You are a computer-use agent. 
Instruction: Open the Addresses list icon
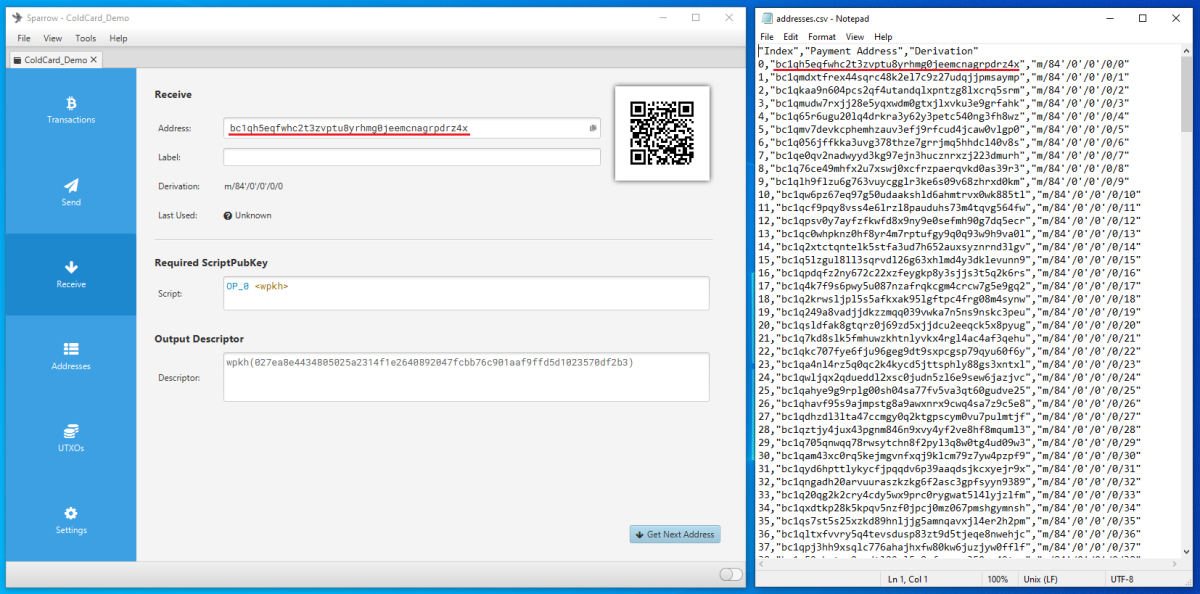(x=71, y=349)
